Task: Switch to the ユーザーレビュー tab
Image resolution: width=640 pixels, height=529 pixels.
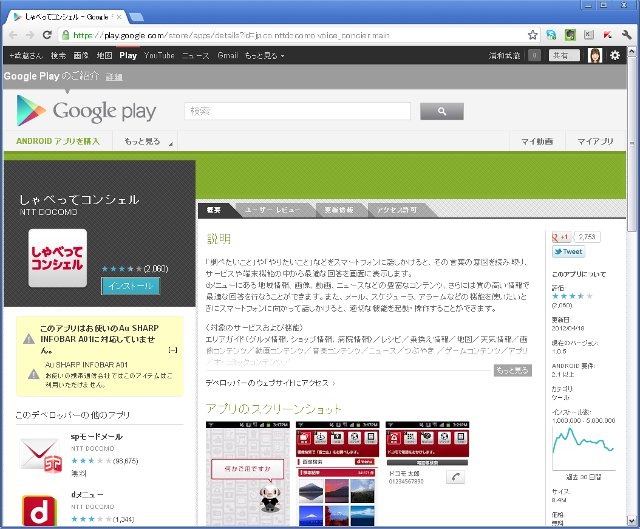Action: click(x=272, y=210)
